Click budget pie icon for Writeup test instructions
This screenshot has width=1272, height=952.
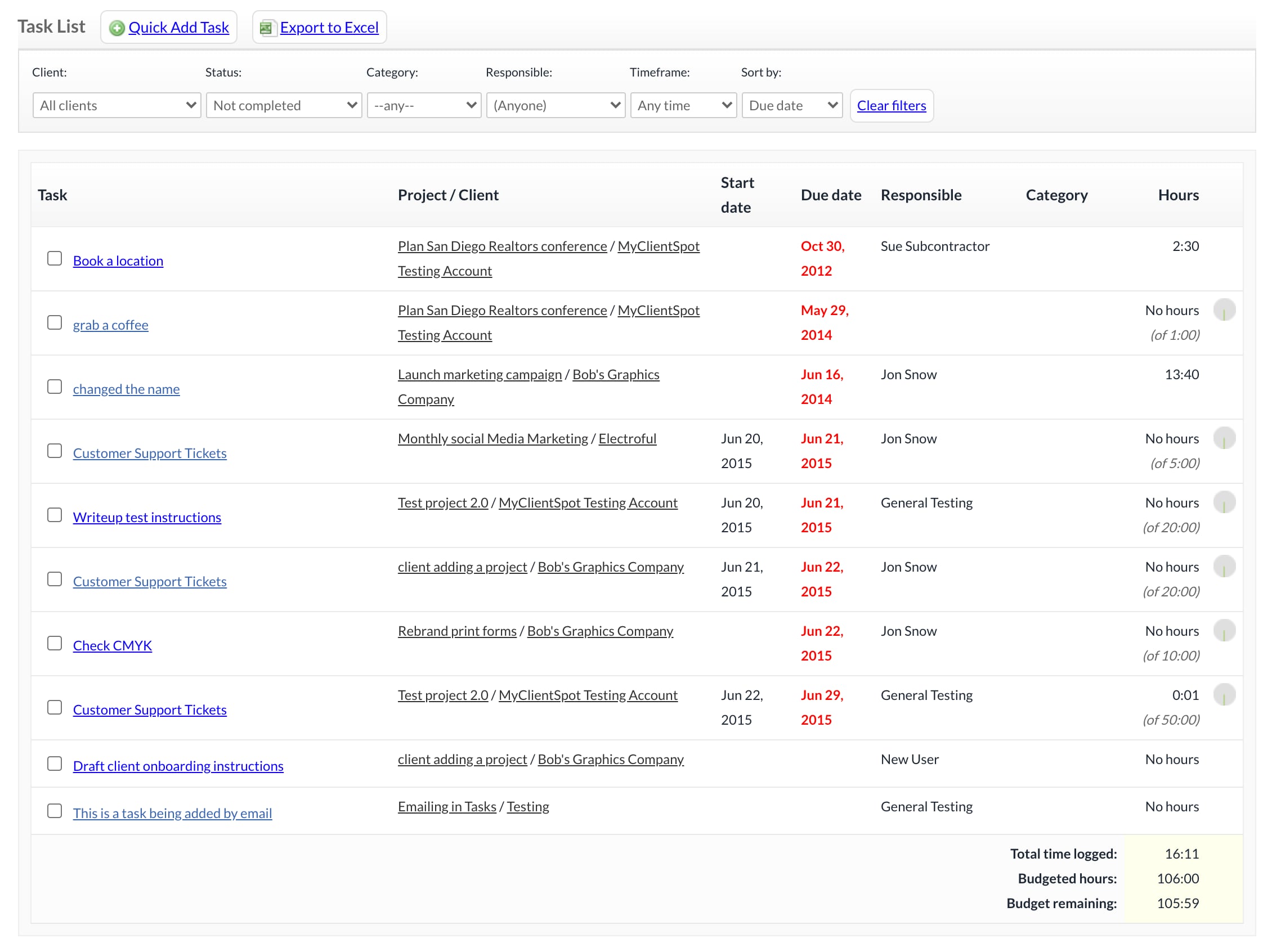1224,503
